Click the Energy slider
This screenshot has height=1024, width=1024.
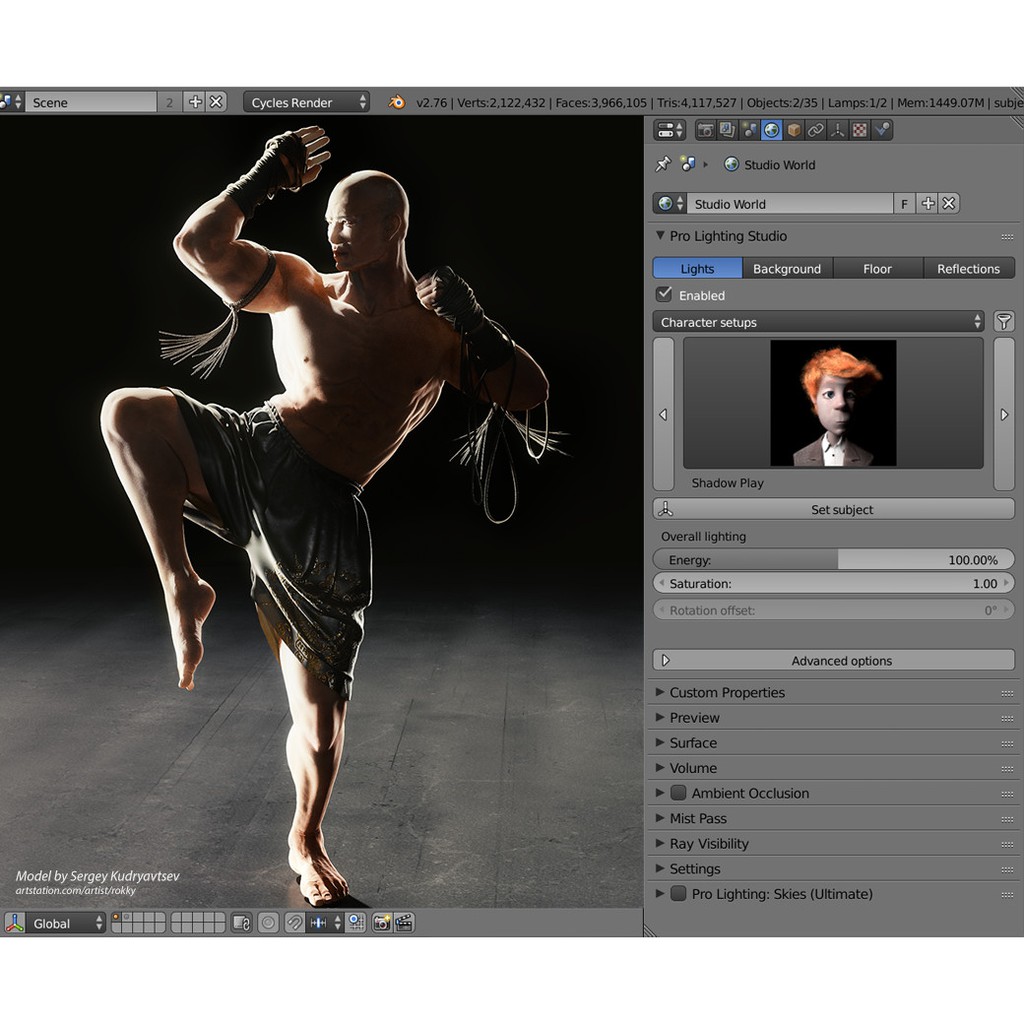[x=833, y=560]
